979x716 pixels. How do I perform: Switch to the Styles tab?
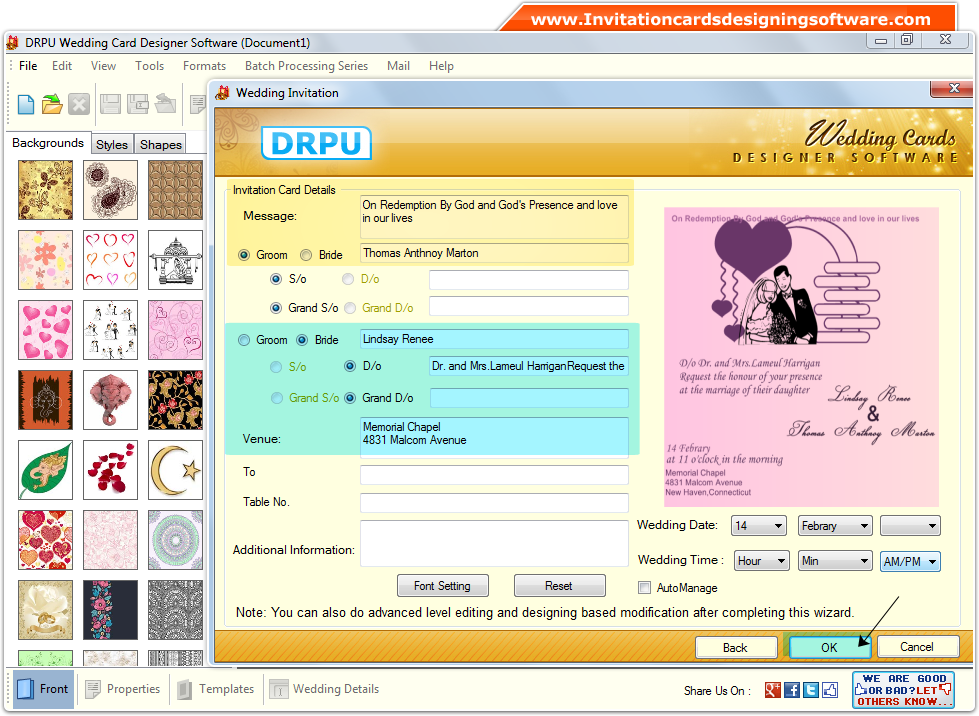point(112,144)
